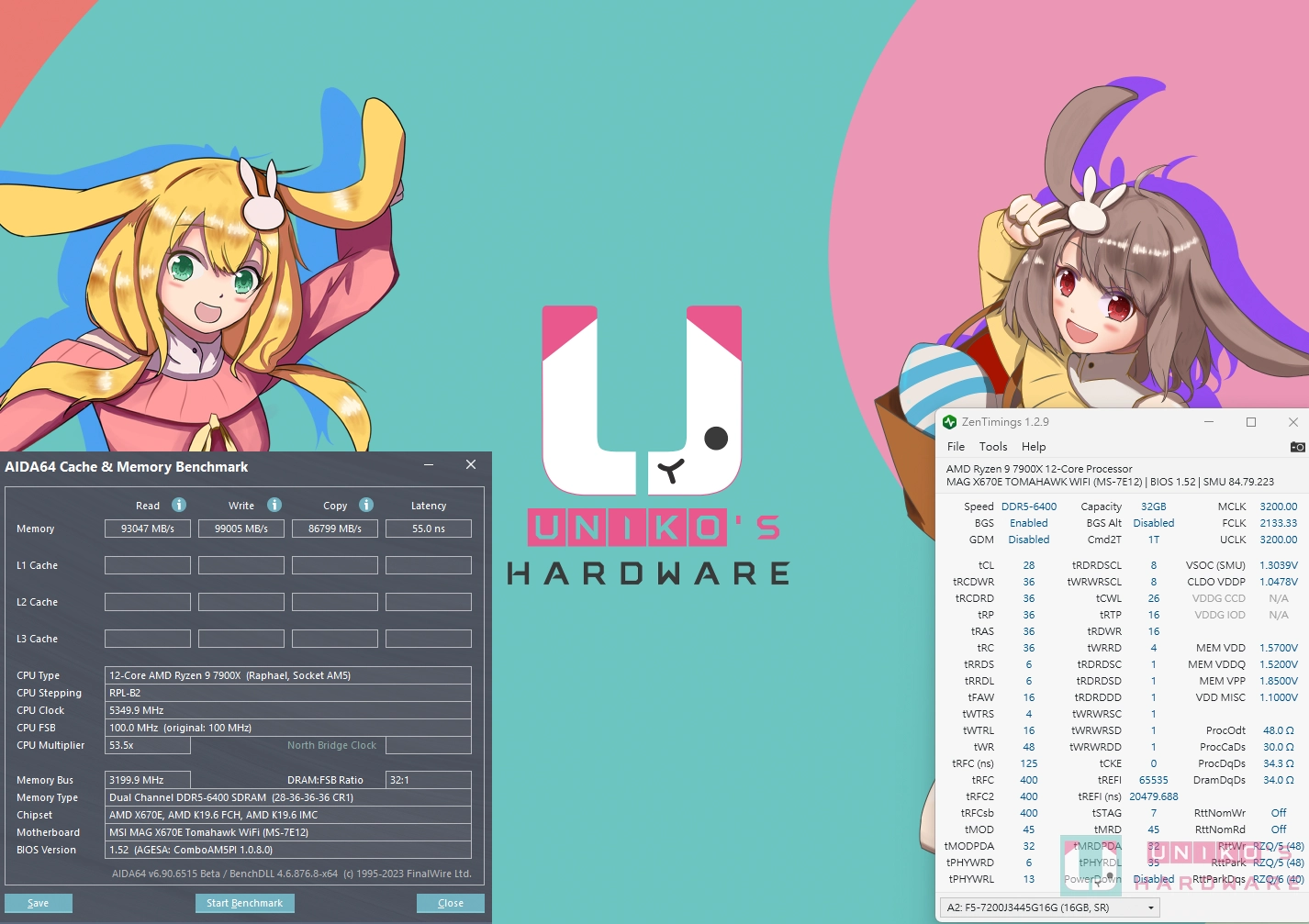Click the Chipset field AMD X670E
Image resolution: width=1309 pixels, height=924 pixels.
coord(288,815)
